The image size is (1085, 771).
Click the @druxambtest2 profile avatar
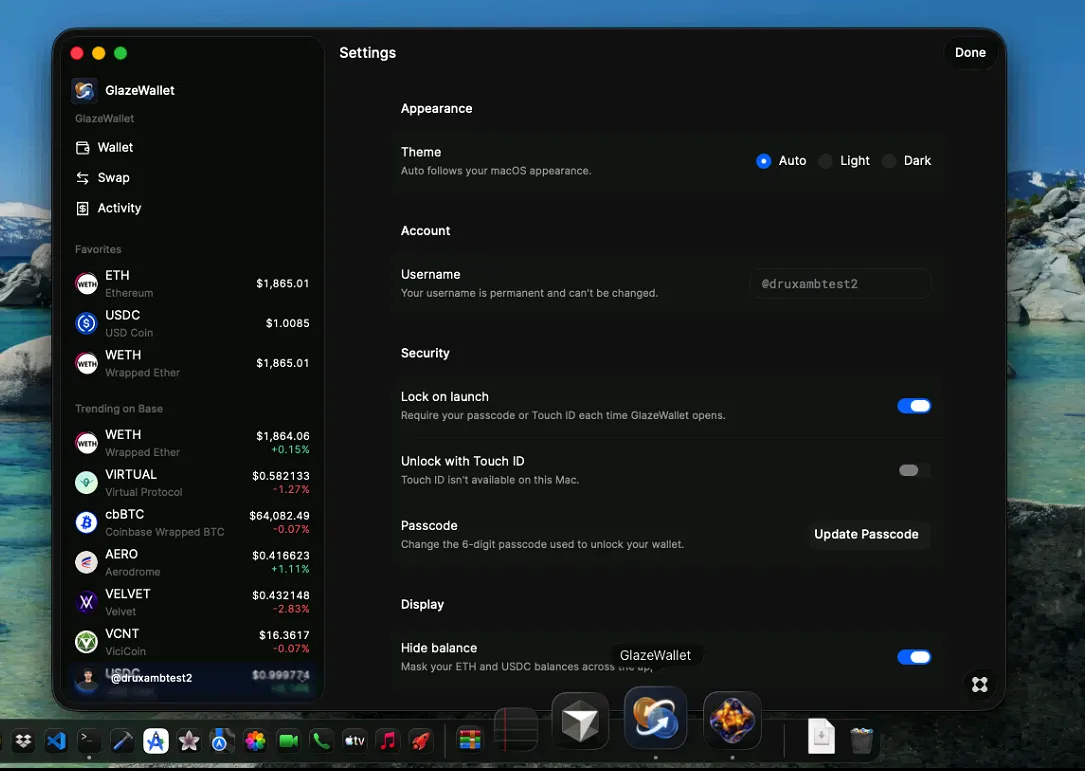click(87, 678)
